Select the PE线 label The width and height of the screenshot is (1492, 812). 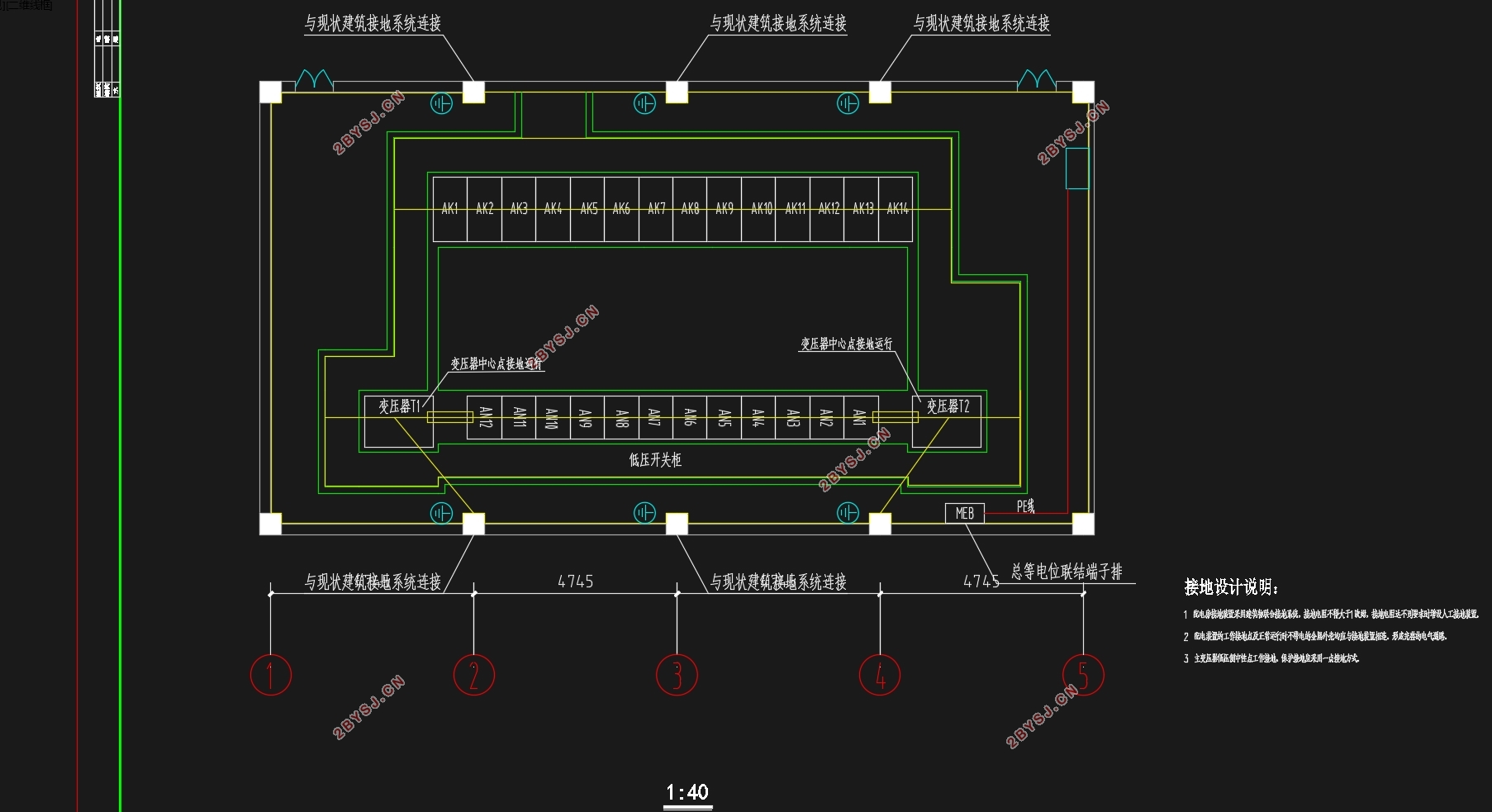click(1025, 506)
